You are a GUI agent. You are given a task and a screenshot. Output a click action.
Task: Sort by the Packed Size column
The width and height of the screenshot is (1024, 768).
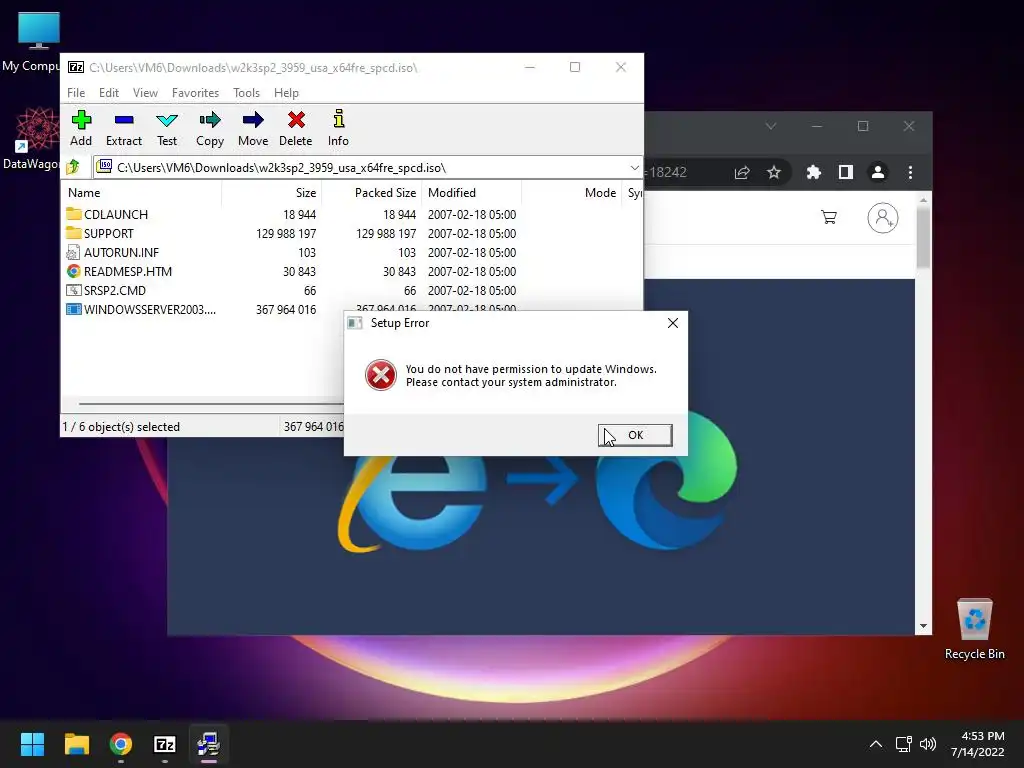pyautogui.click(x=372, y=193)
